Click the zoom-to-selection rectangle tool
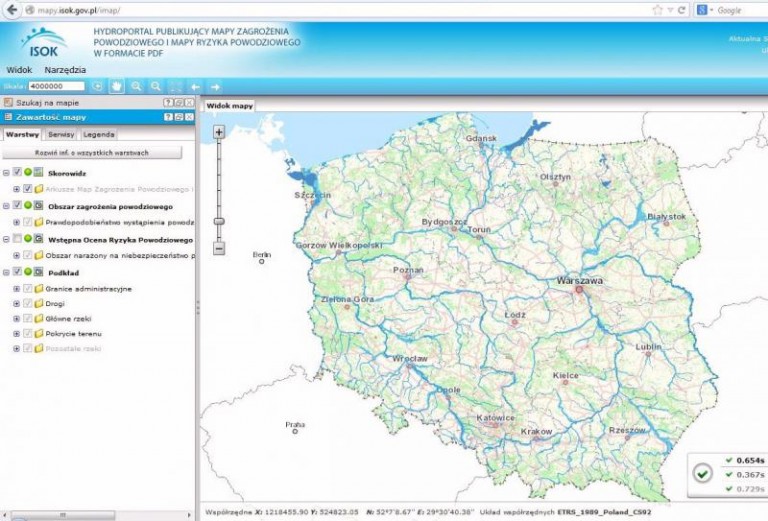 point(175,87)
